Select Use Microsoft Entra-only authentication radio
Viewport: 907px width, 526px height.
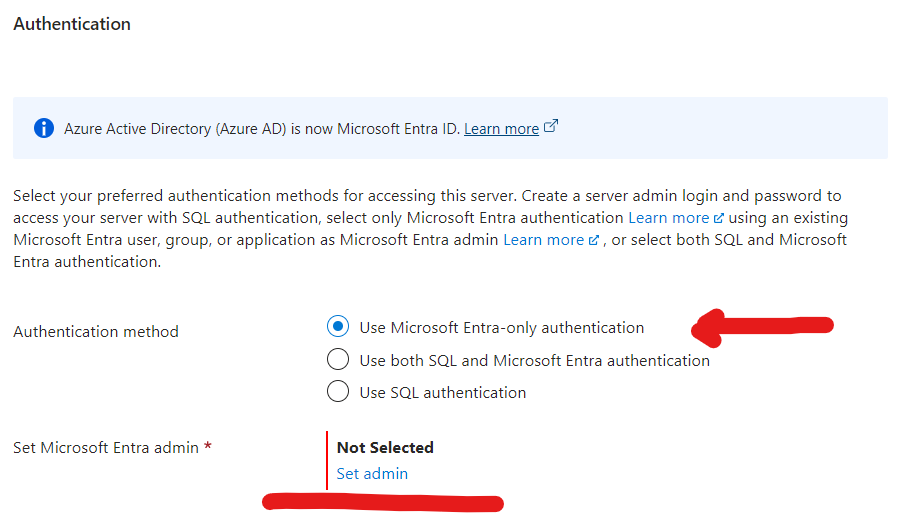338,327
